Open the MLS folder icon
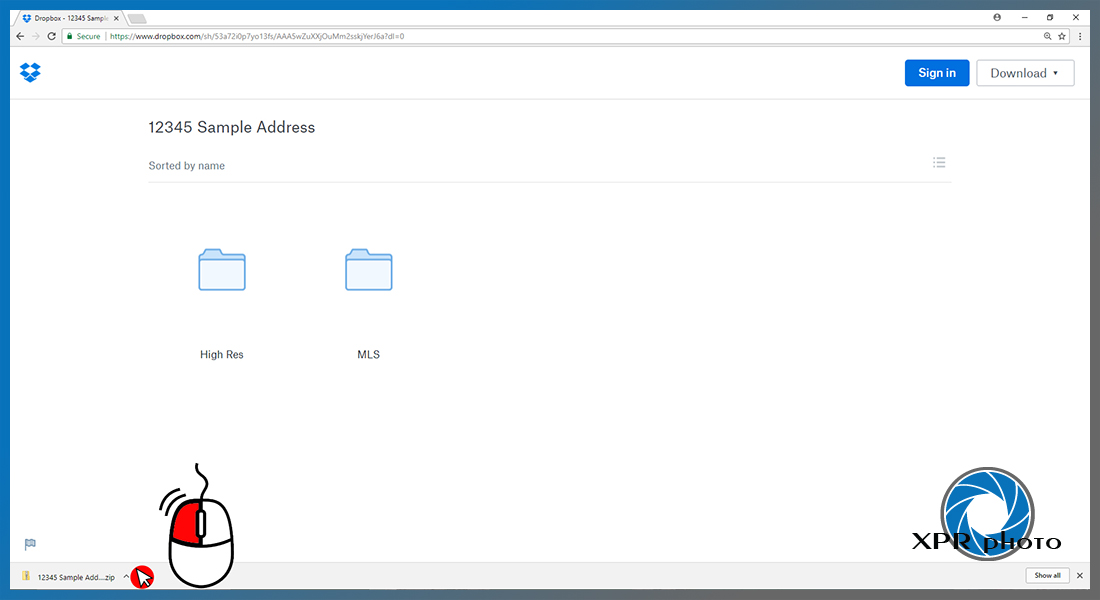The image size is (1100, 600). (x=368, y=269)
